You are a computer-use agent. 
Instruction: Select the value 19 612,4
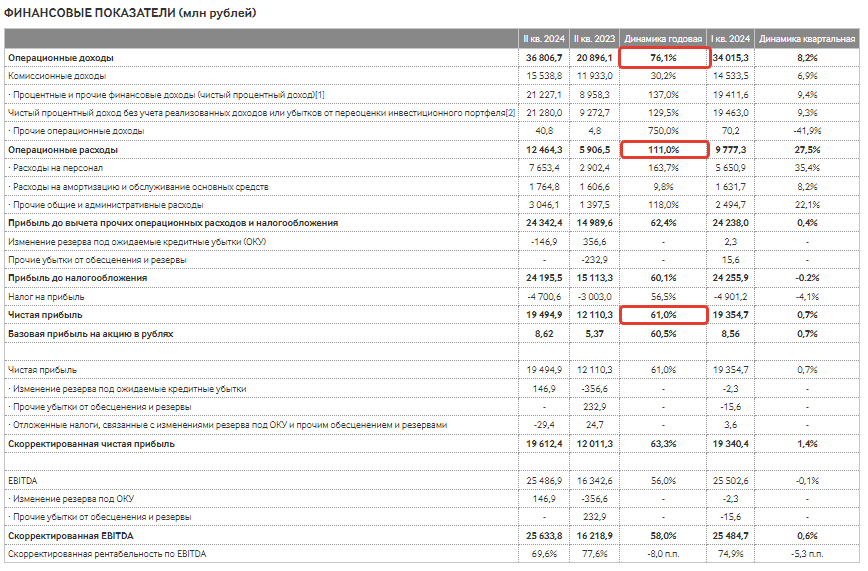click(544, 444)
